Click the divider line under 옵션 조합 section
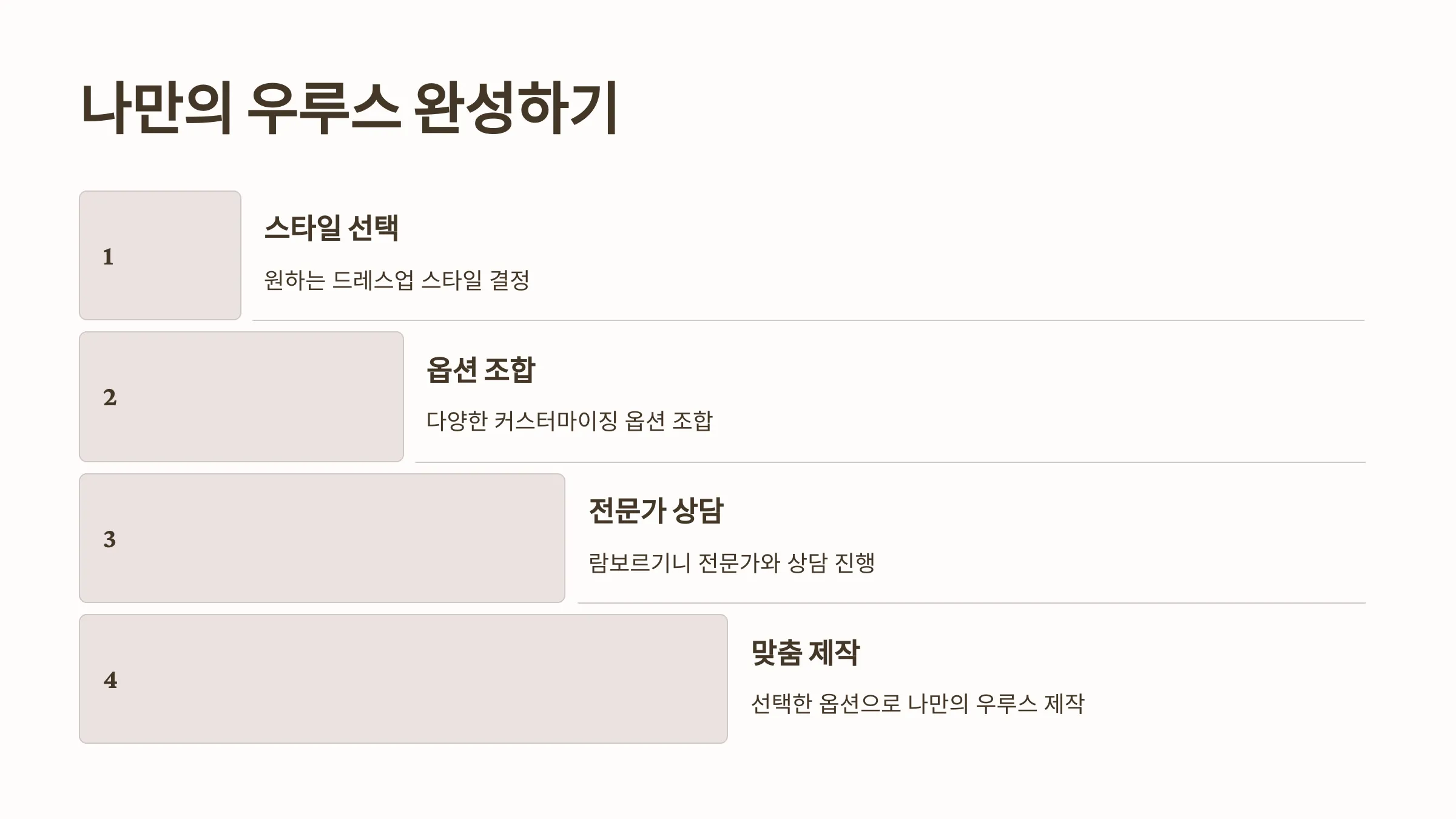This screenshot has width=1456, height=819. click(890, 462)
